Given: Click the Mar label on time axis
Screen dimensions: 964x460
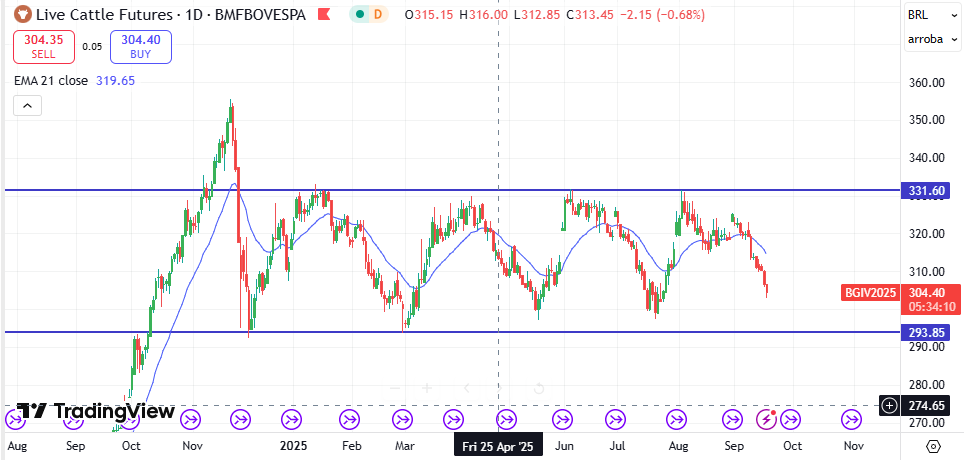Looking at the screenshot, I should point(403,446).
